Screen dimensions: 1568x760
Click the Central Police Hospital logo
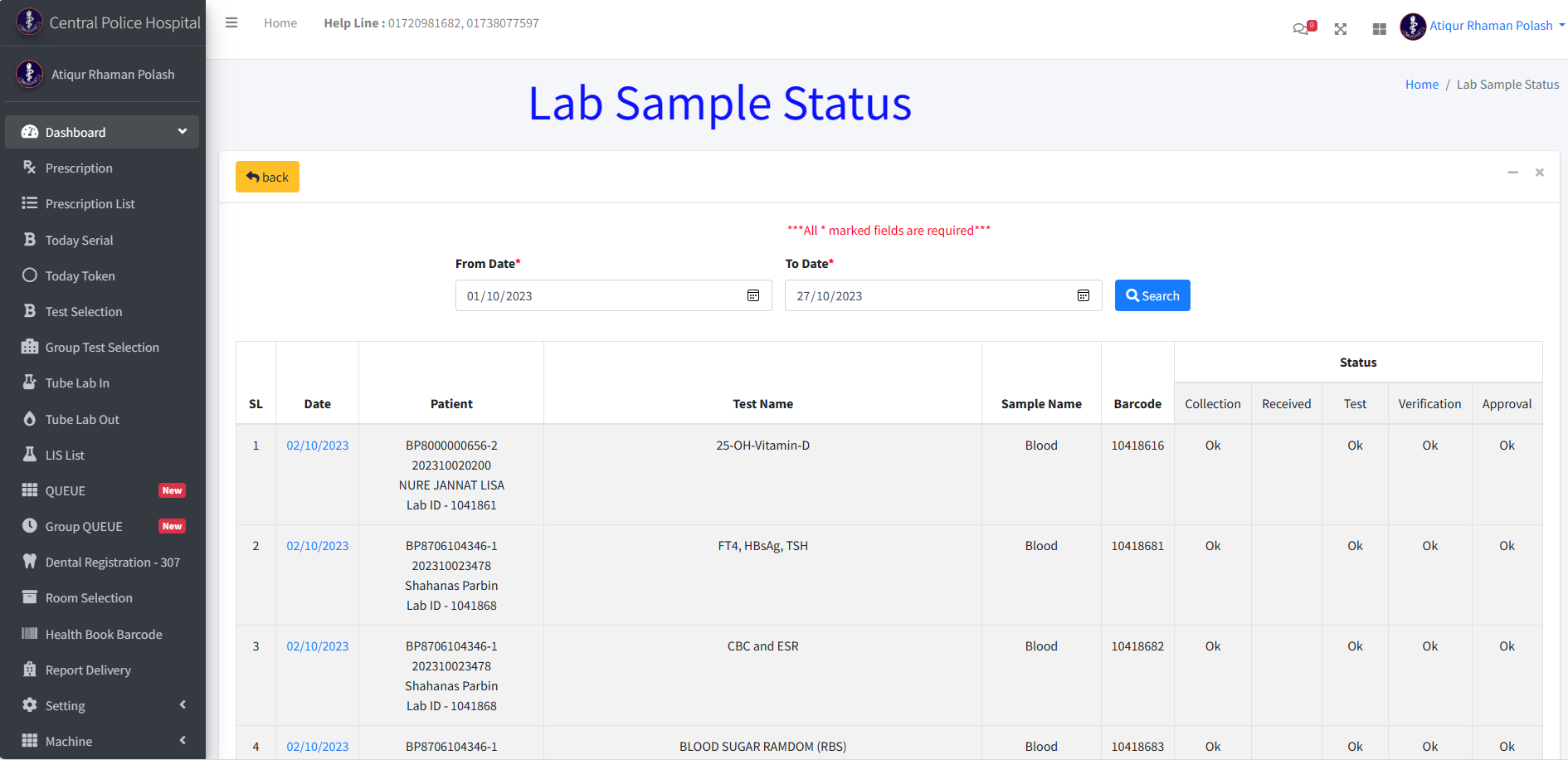point(29,22)
